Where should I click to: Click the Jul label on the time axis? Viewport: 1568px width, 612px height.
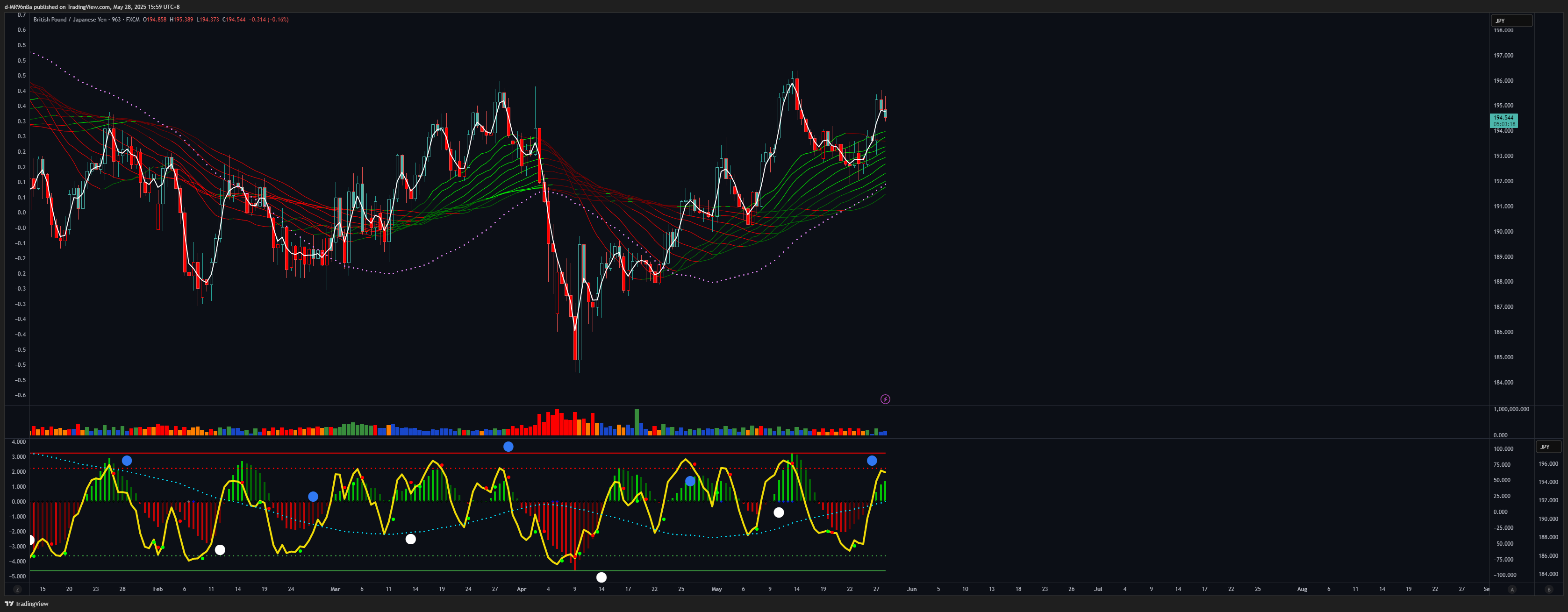pyautogui.click(x=1097, y=589)
